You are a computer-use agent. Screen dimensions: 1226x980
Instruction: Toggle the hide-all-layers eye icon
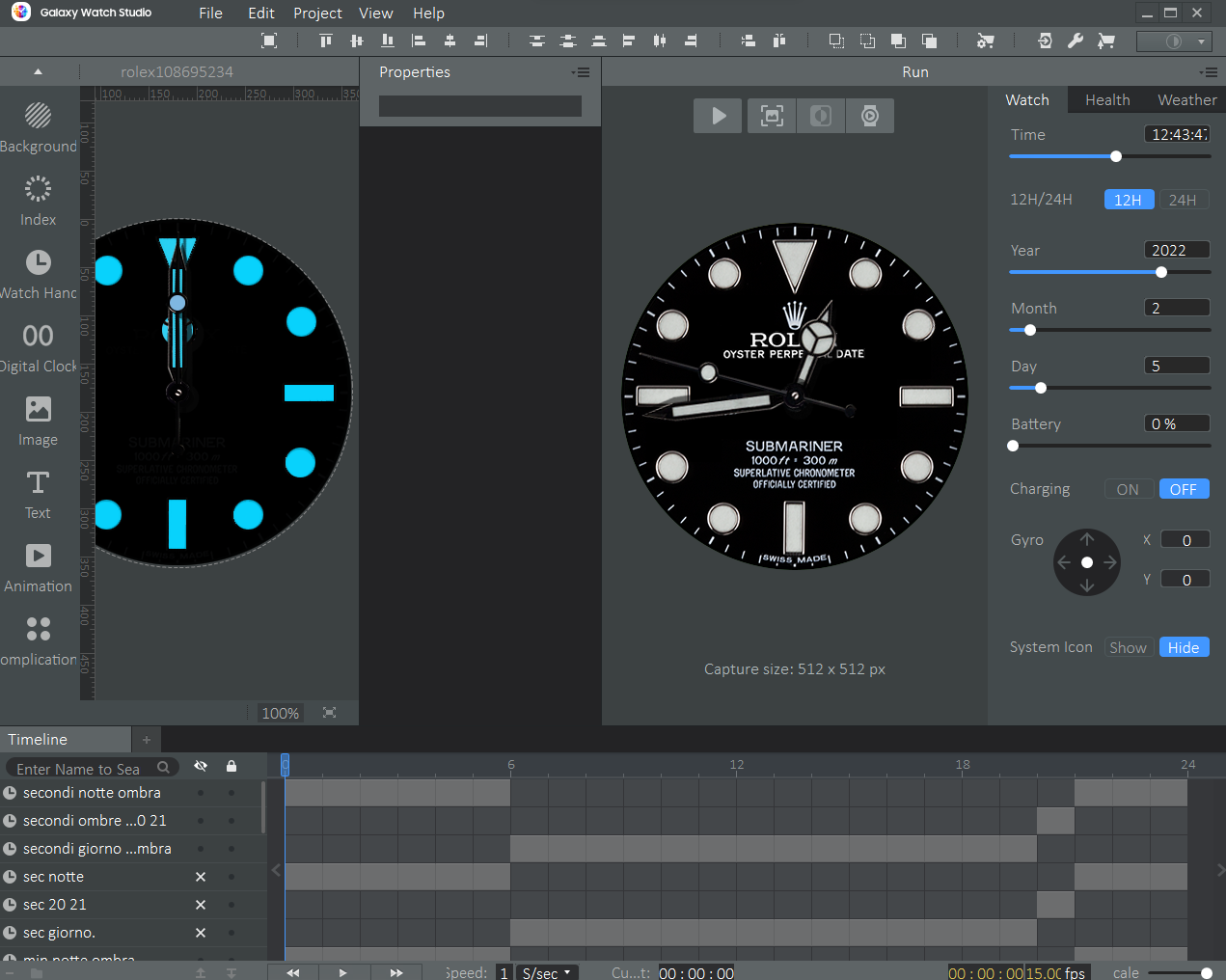(201, 766)
